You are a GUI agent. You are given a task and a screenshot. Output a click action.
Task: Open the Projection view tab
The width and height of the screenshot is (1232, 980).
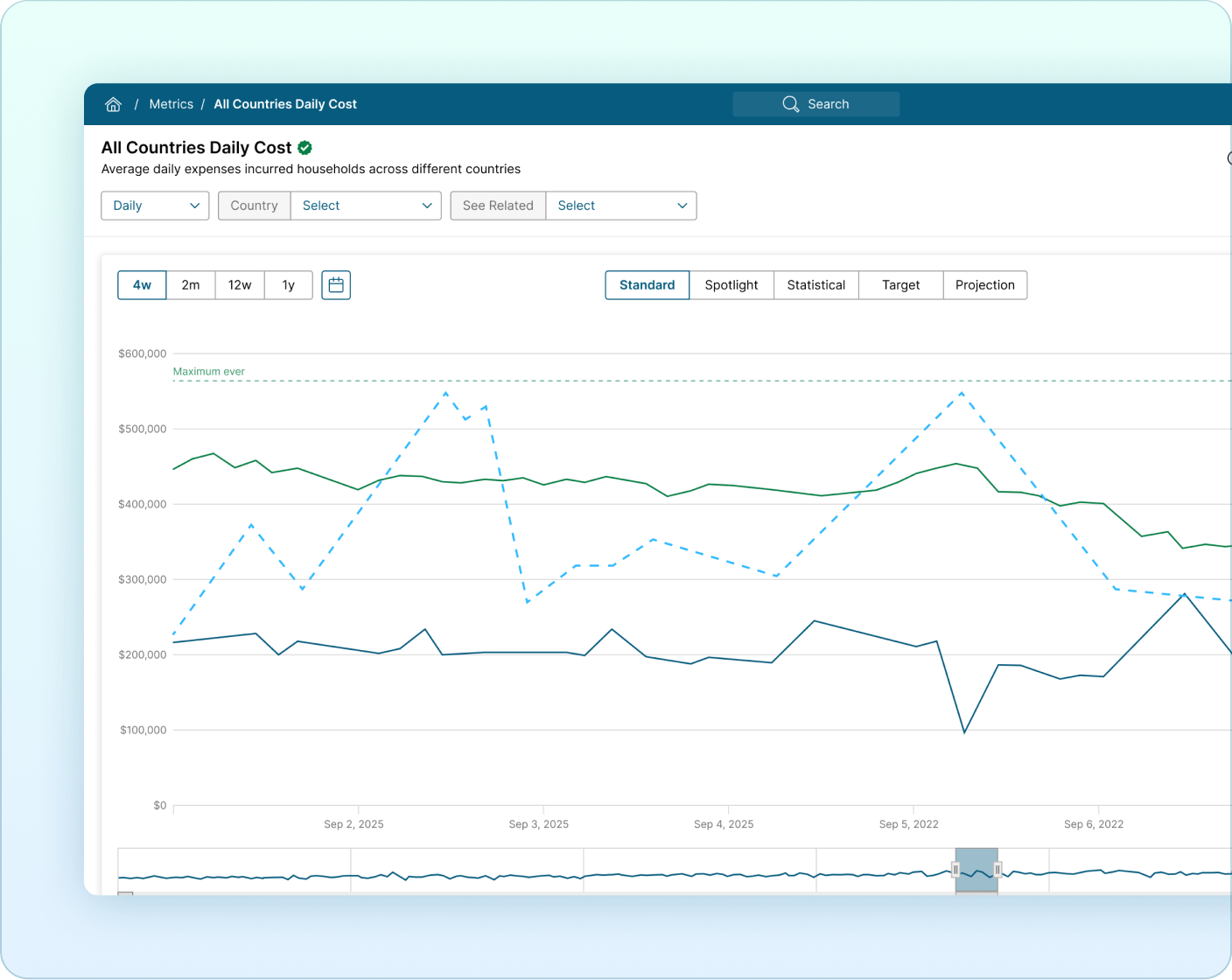point(985,284)
